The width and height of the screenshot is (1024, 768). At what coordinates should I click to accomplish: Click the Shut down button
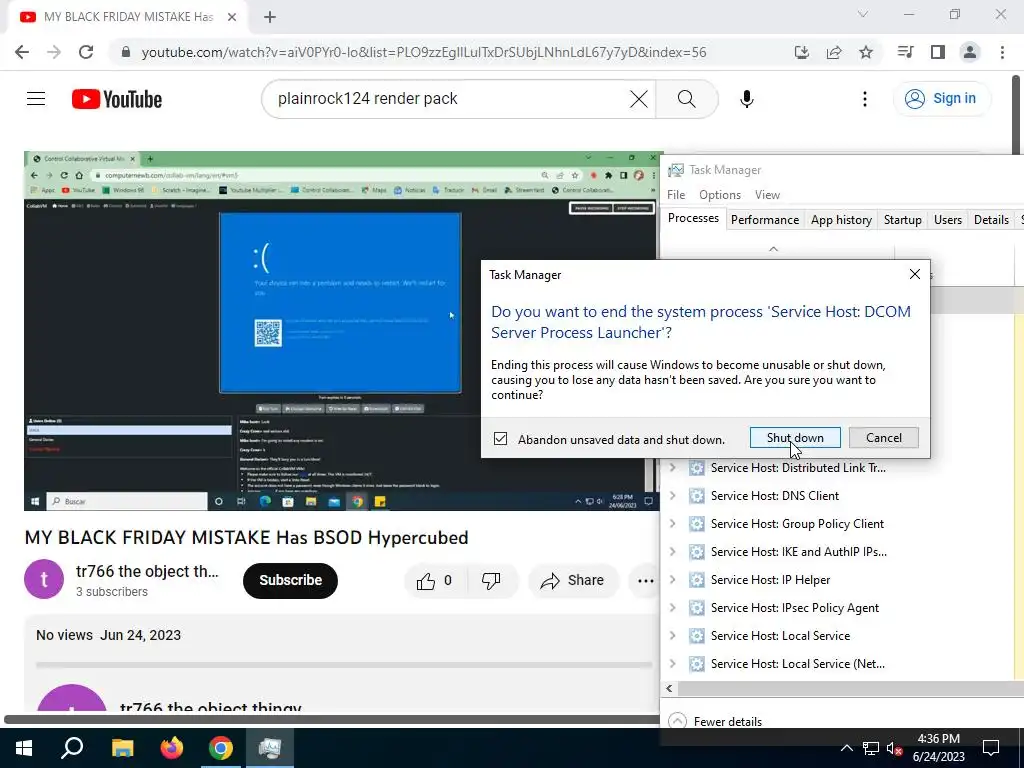pos(795,438)
